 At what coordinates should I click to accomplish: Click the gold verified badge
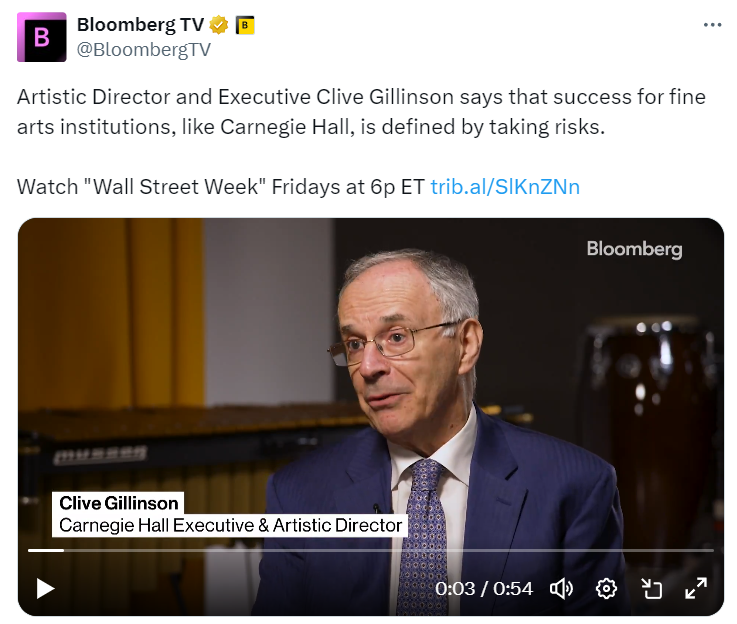(x=217, y=26)
